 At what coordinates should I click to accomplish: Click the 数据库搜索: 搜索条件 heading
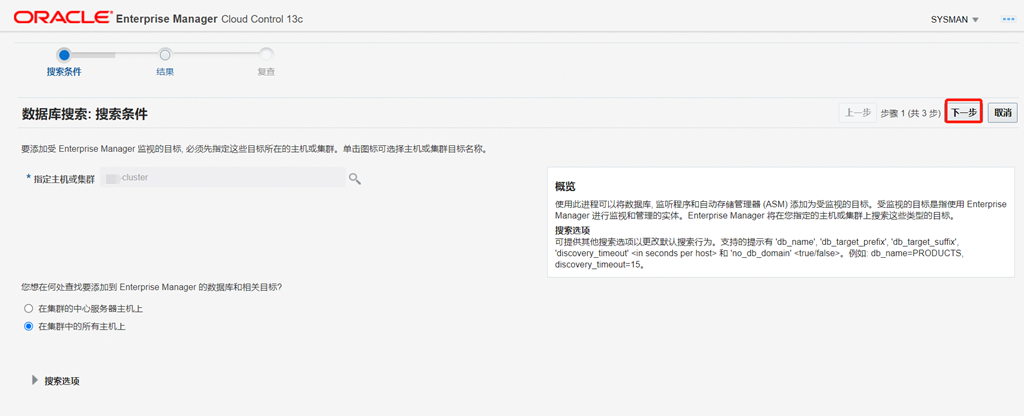pyautogui.click(x=85, y=114)
